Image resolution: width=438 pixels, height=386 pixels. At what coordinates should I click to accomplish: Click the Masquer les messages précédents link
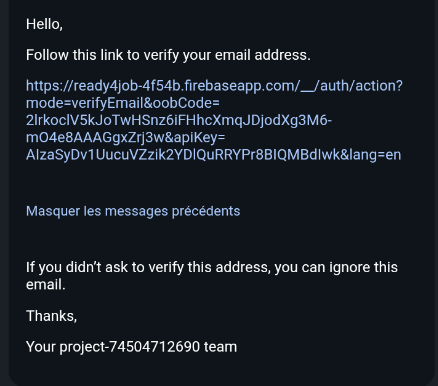click(x=133, y=211)
